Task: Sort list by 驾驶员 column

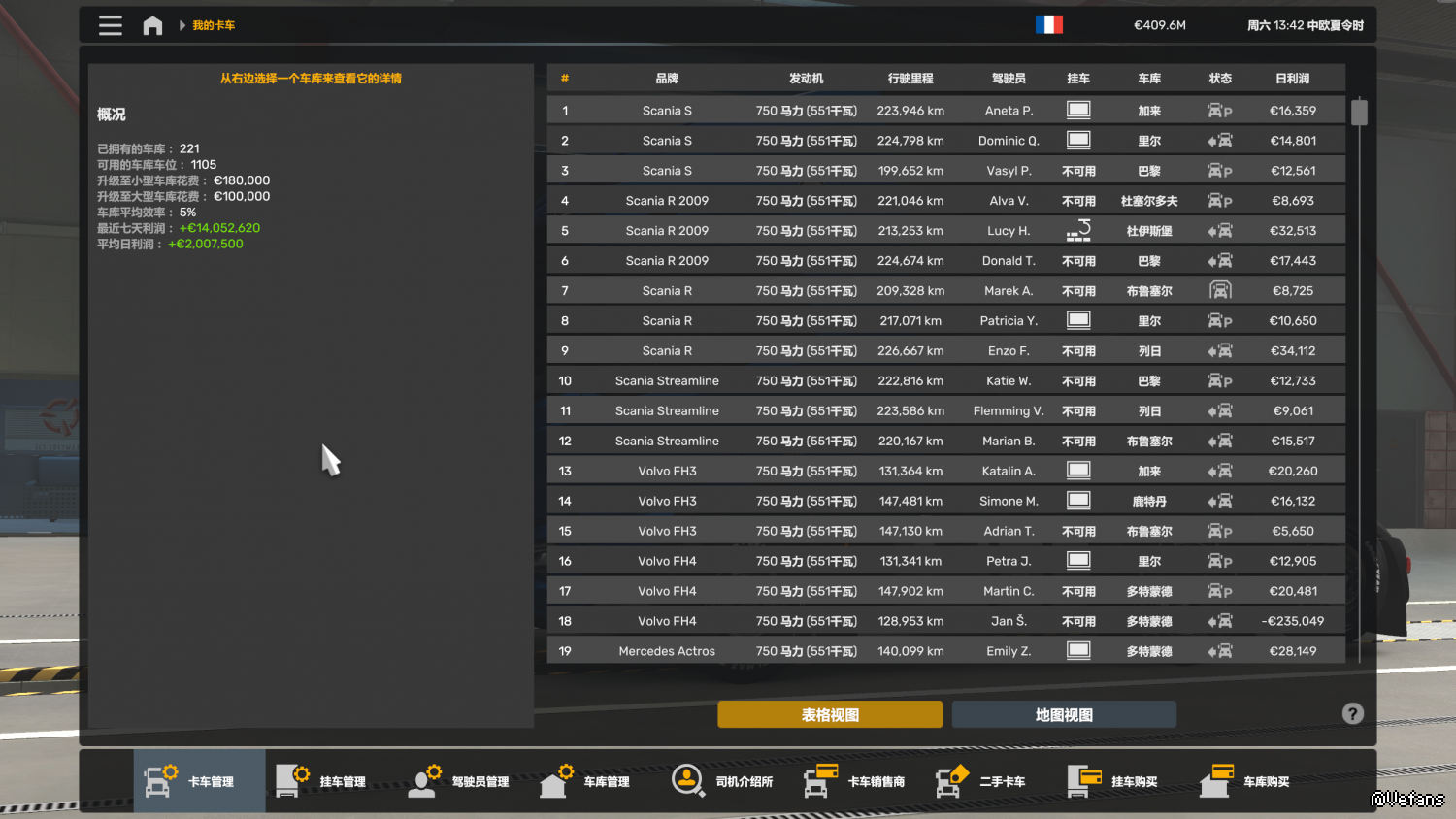Action: [1009, 79]
